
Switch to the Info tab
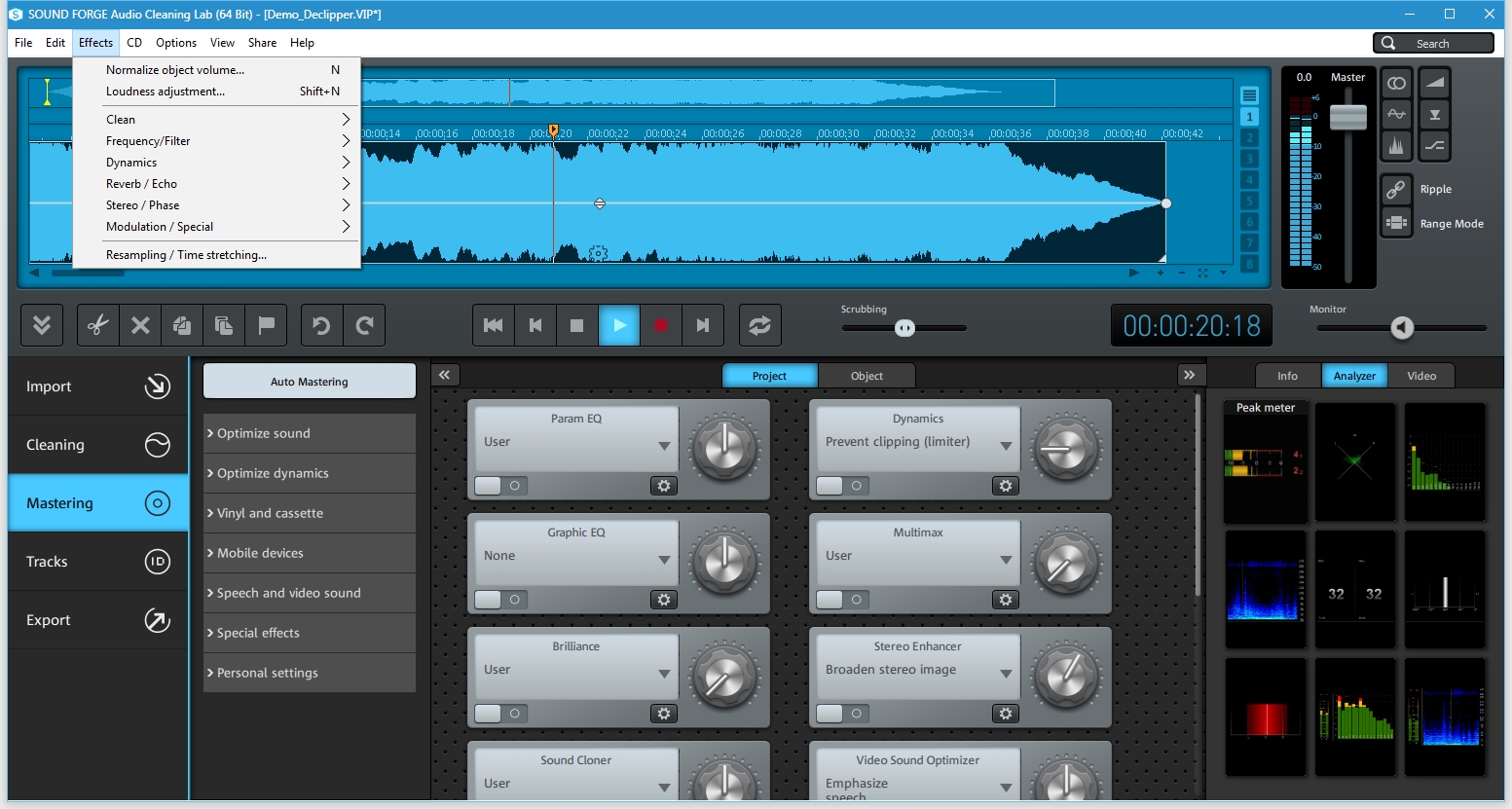[1287, 376]
